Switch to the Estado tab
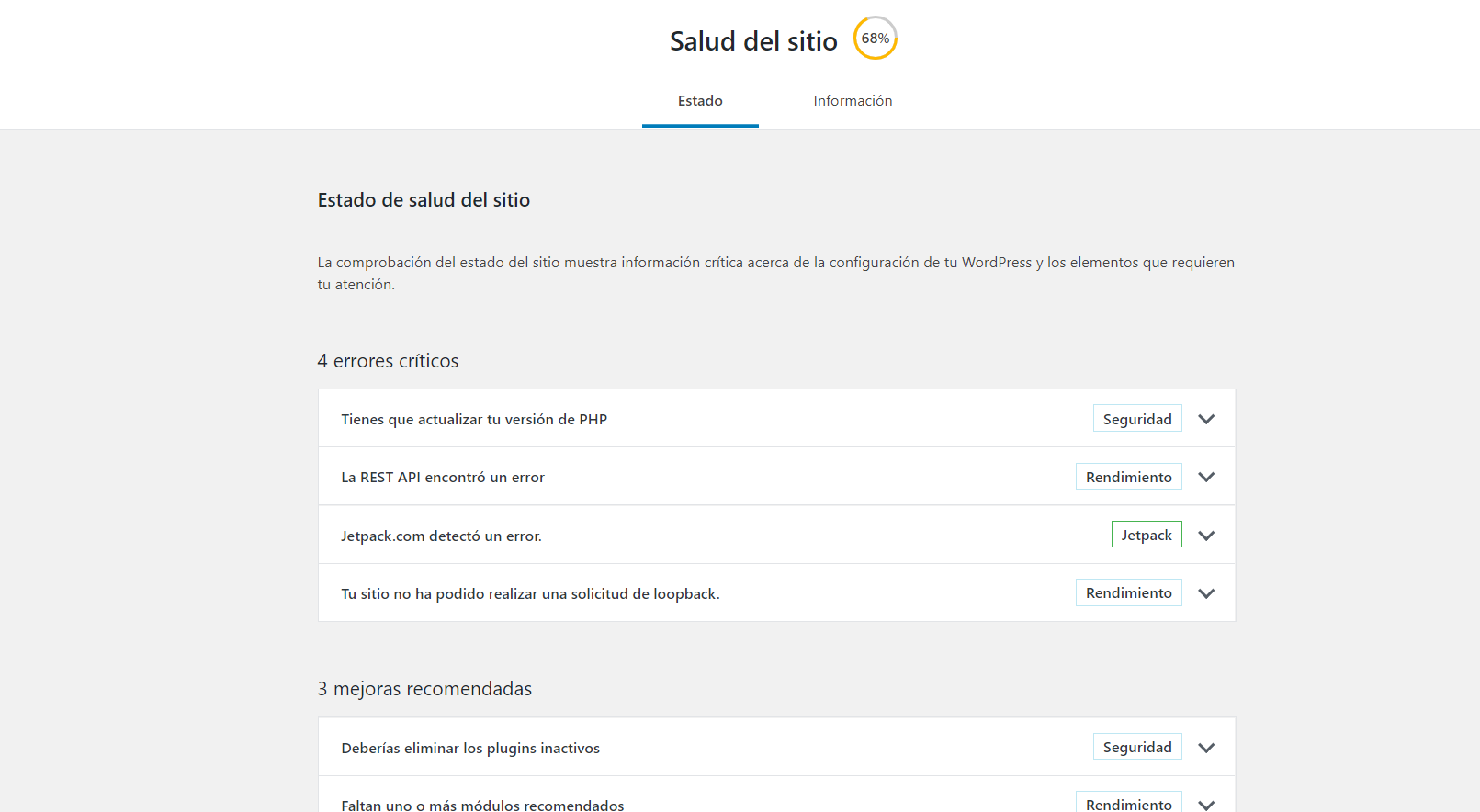 coord(700,101)
